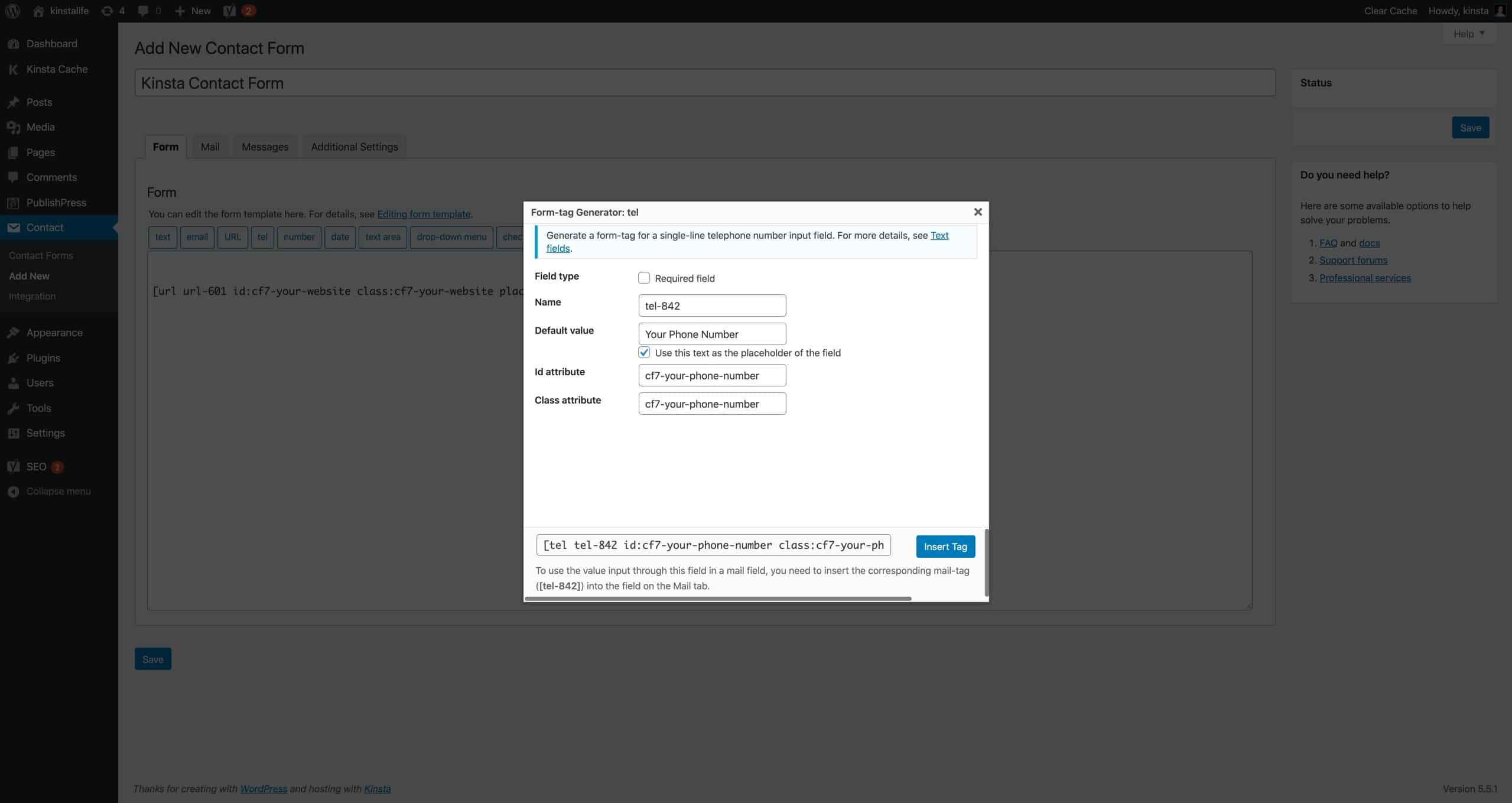
Task: Select the tel form-tag type button
Action: 261,236
